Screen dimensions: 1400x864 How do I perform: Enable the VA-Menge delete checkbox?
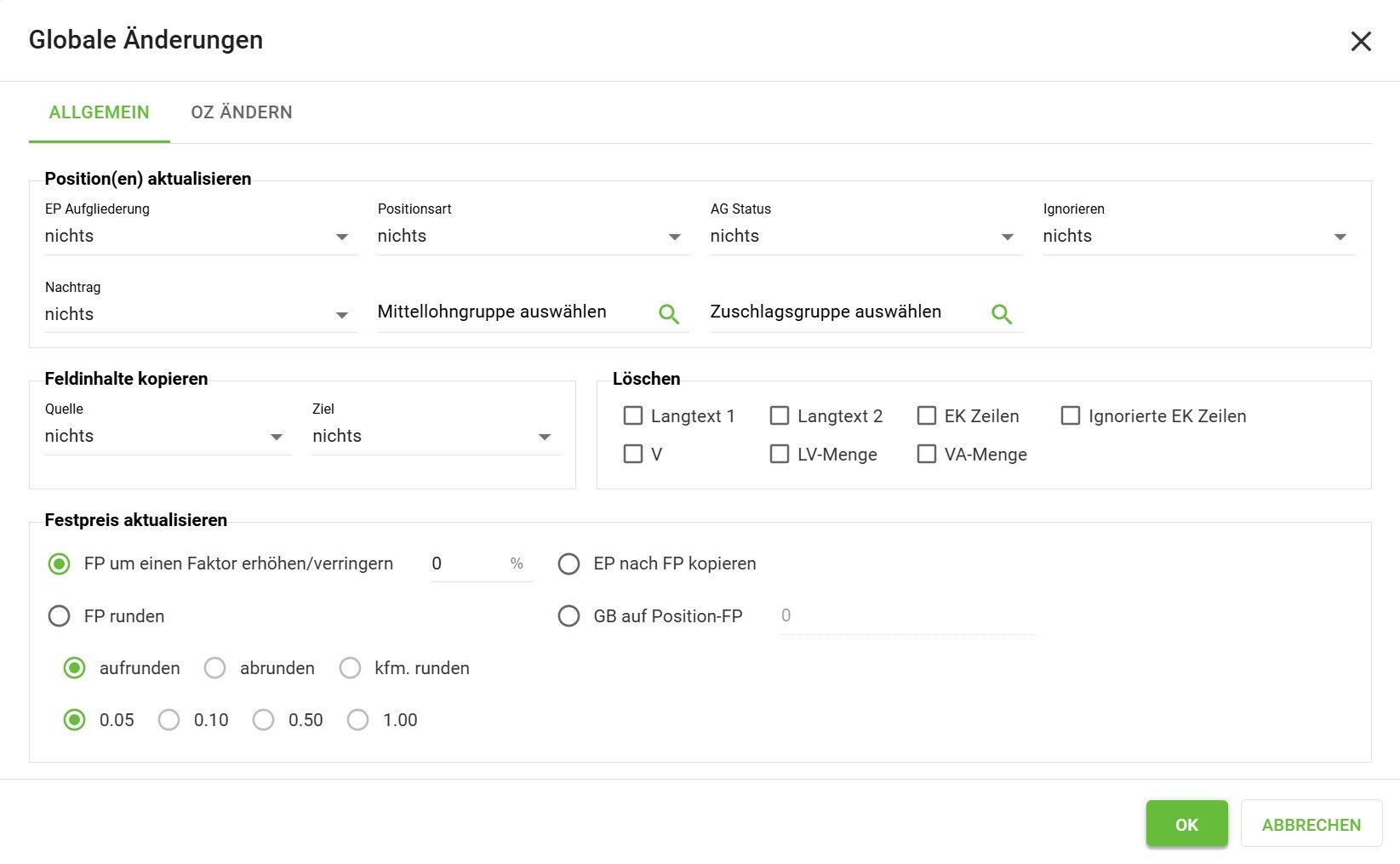point(926,454)
